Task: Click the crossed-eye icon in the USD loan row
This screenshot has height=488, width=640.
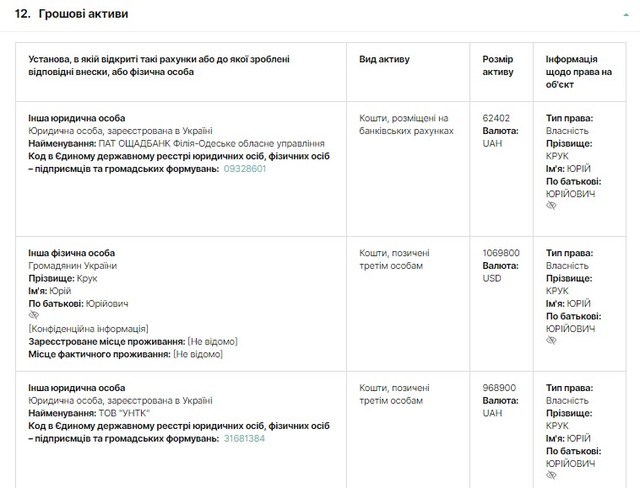Action: coord(551,341)
